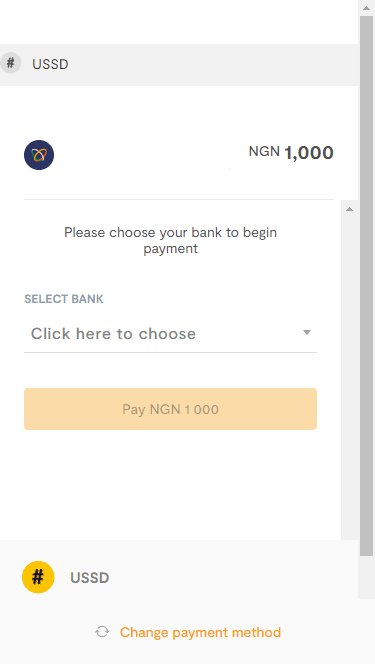
Task: Expand bank list via dropdown triangle
Action: [307, 333]
